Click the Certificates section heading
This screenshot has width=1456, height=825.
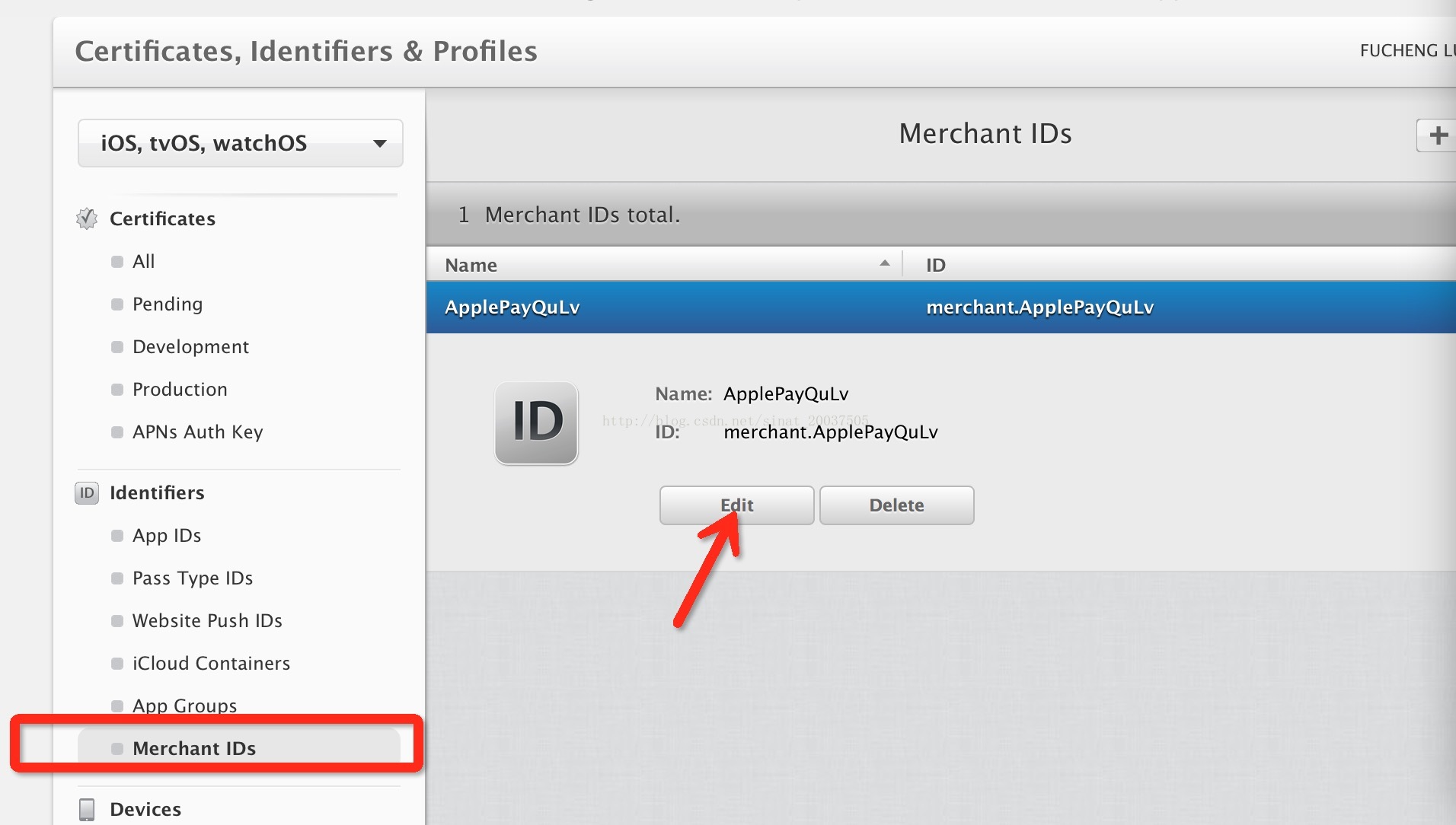tap(162, 218)
